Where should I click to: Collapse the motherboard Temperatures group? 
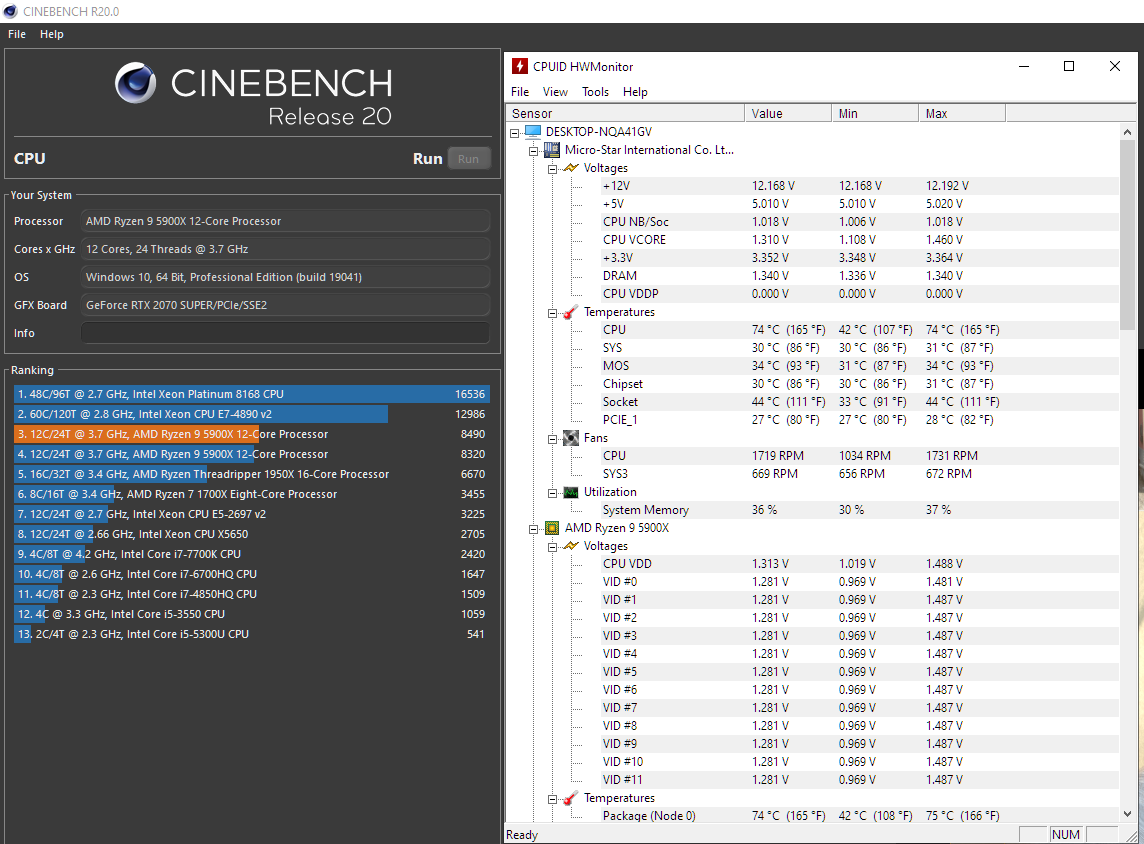pyautogui.click(x=552, y=313)
